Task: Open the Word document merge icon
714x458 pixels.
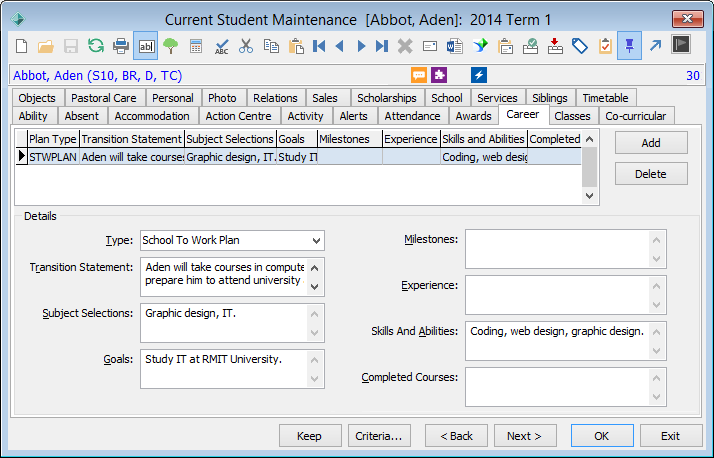Action: 454,46
